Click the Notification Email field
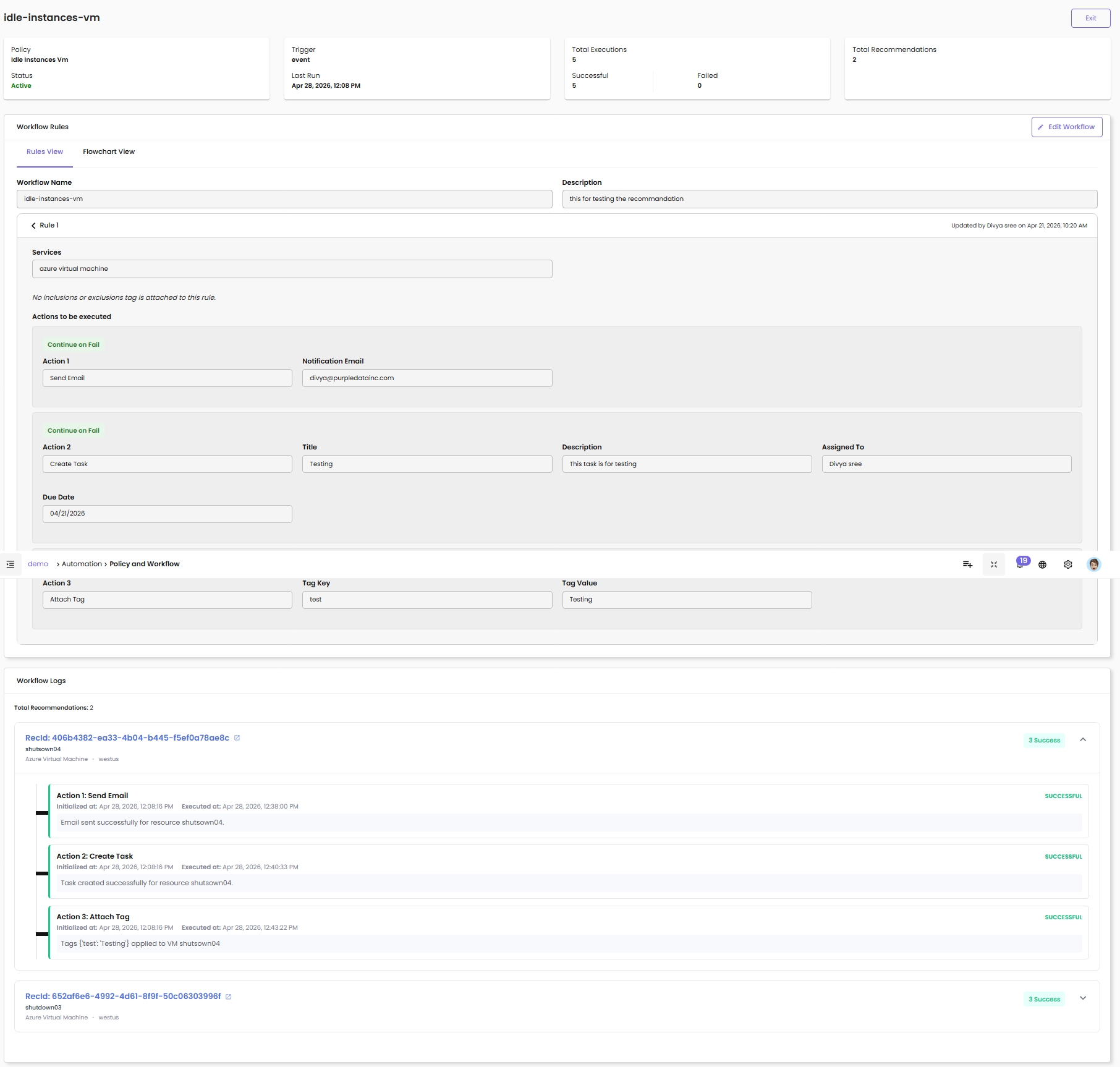Image resolution: width=1120 pixels, height=1067 pixels. click(426, 378)
